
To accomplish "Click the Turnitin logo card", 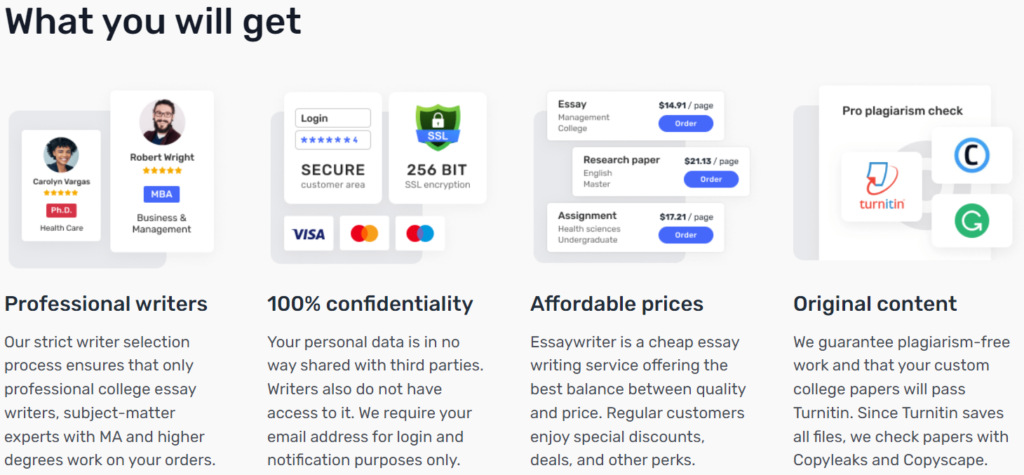I will click(882, 187).
